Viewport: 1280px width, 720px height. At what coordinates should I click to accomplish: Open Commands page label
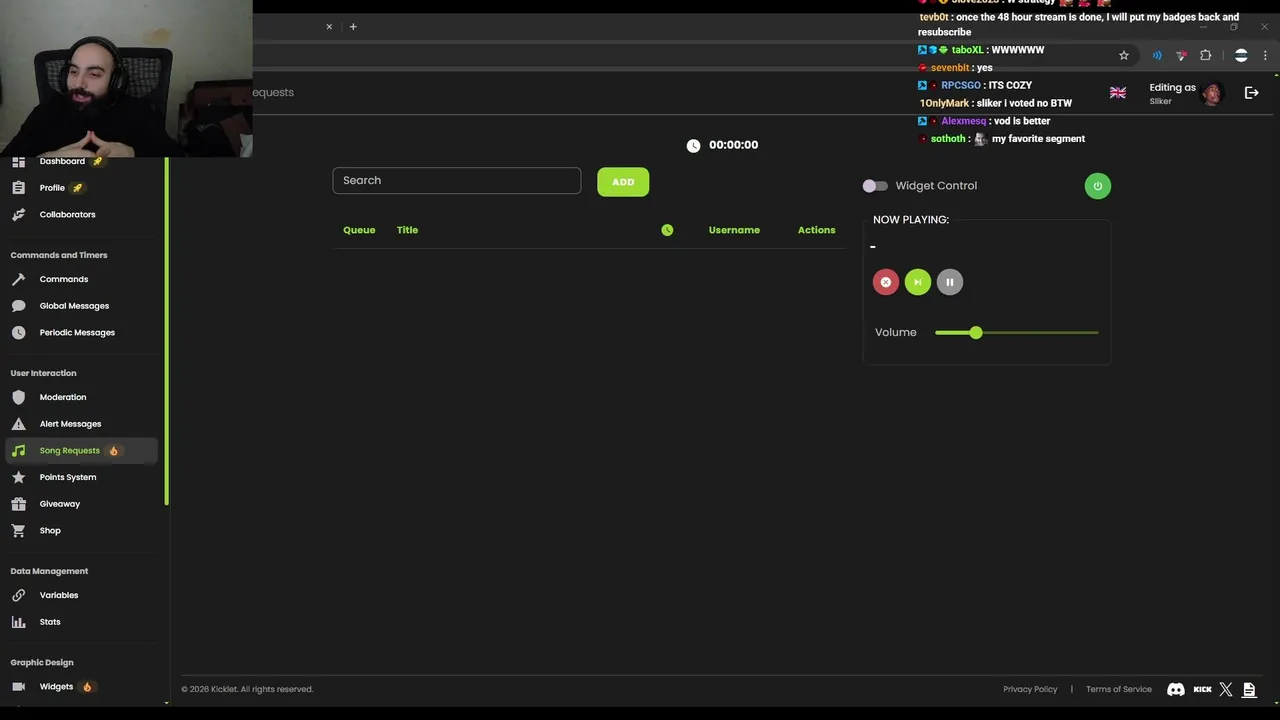(x=64, y=279)
